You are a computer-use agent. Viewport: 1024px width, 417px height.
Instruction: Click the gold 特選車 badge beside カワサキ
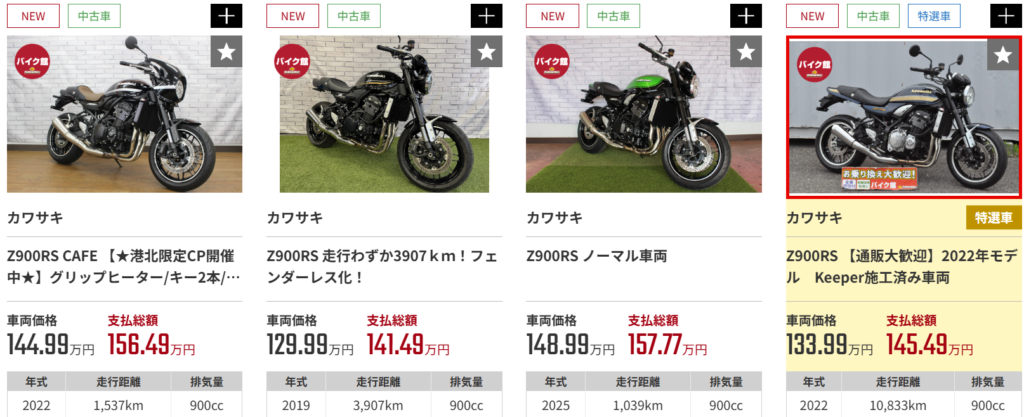click(x=993, y=219)
